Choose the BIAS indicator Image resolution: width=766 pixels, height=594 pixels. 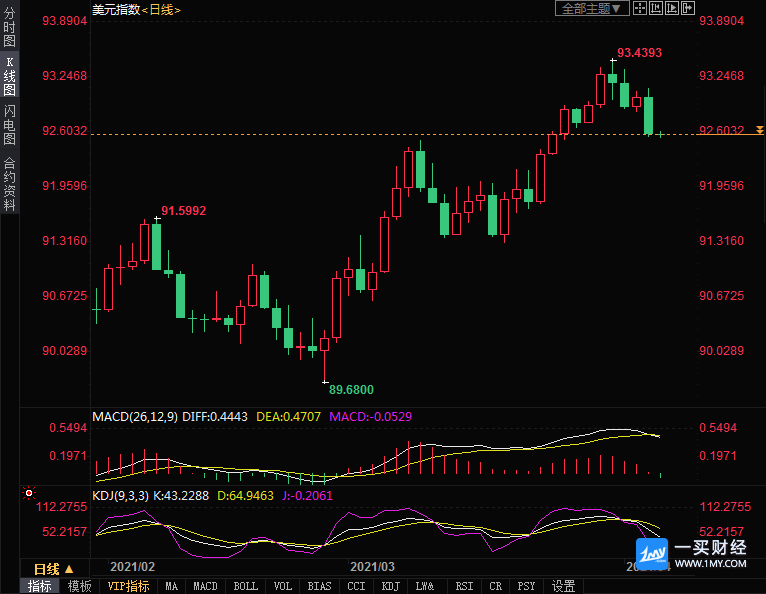click(x=319, y=586)
